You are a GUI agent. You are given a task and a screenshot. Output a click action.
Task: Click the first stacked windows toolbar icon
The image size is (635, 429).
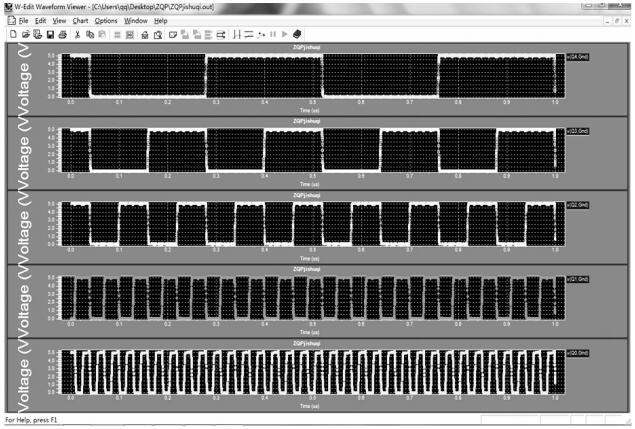(185, 35)
